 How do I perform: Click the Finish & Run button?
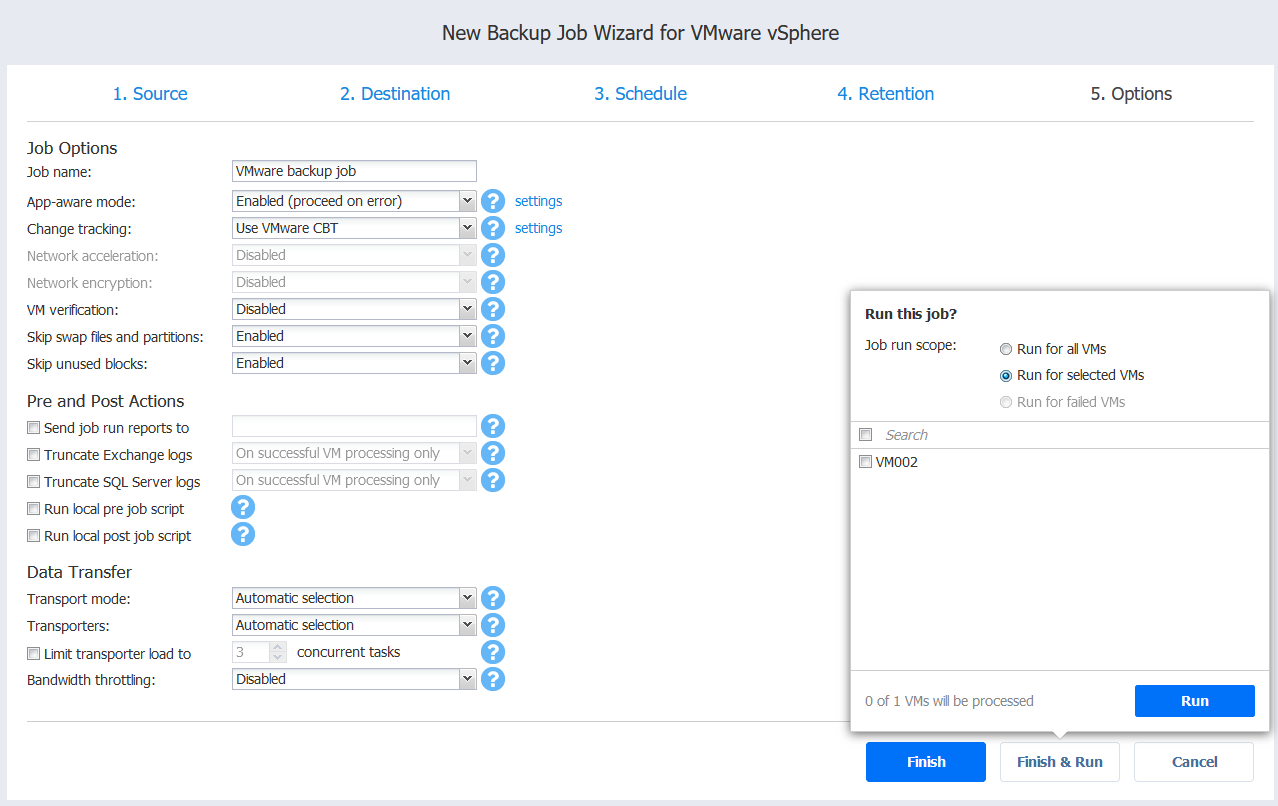(1060, 762)
